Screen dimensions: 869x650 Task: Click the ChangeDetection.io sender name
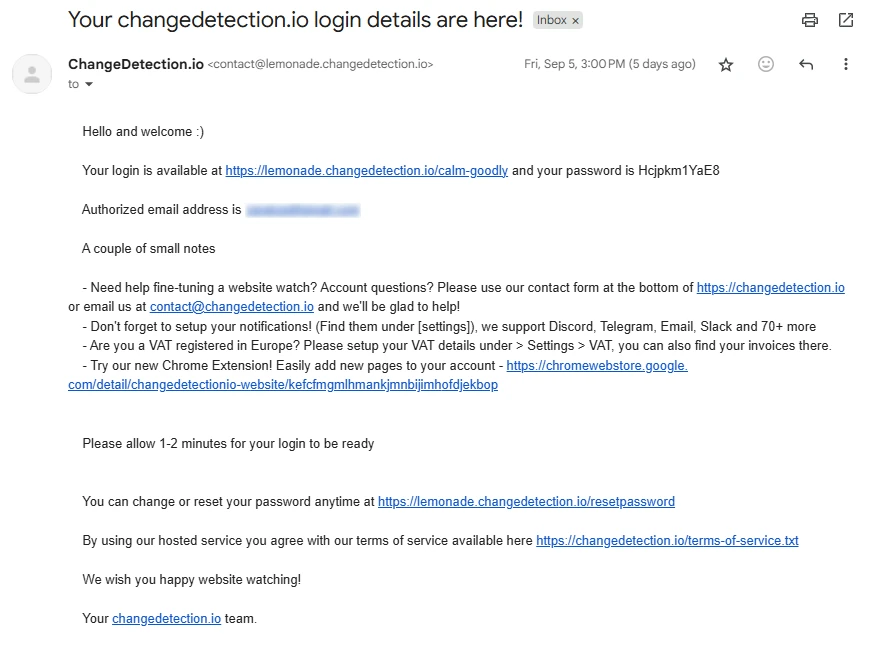135,64
